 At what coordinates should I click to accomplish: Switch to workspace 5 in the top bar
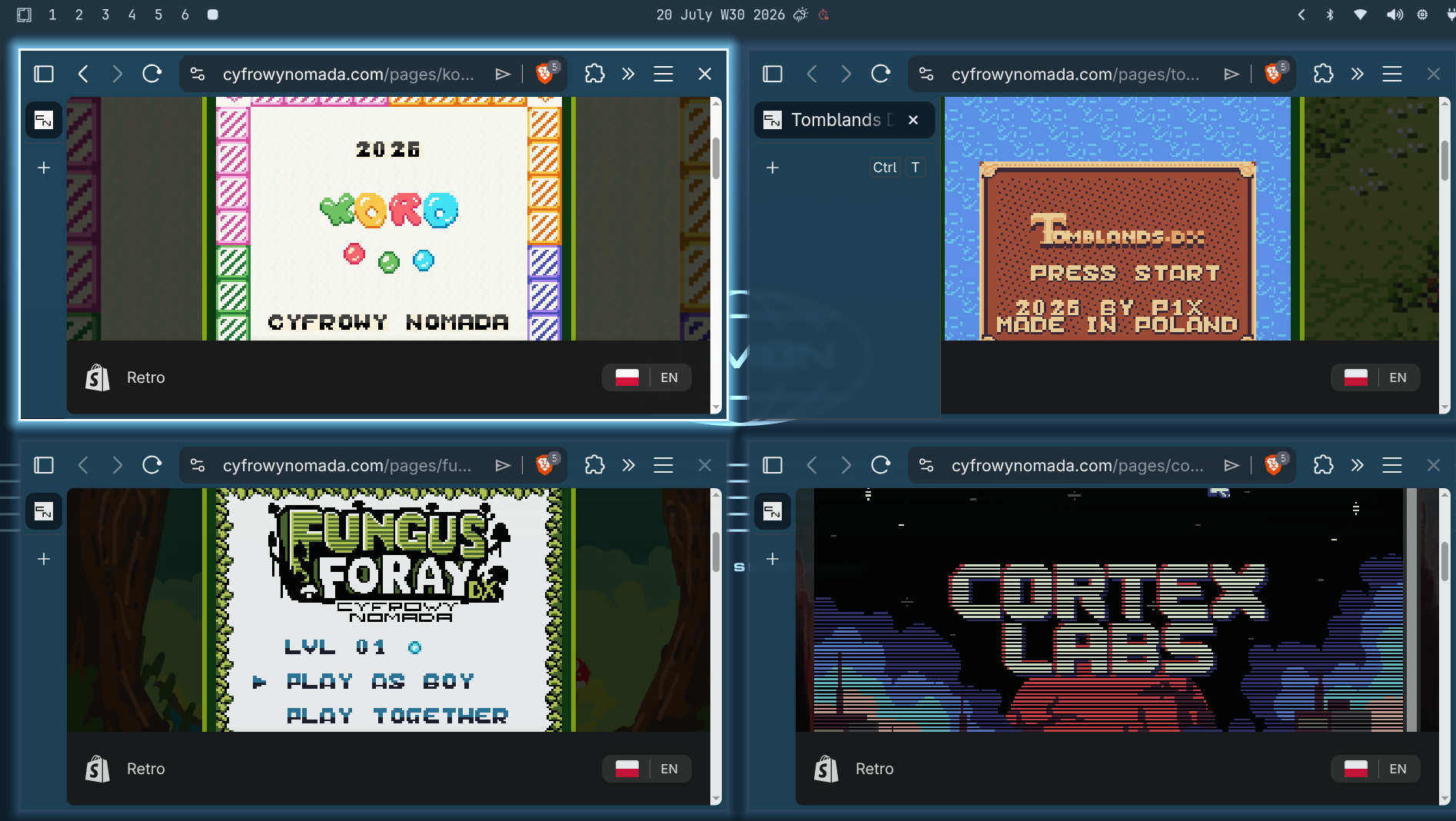coord(158,15)
